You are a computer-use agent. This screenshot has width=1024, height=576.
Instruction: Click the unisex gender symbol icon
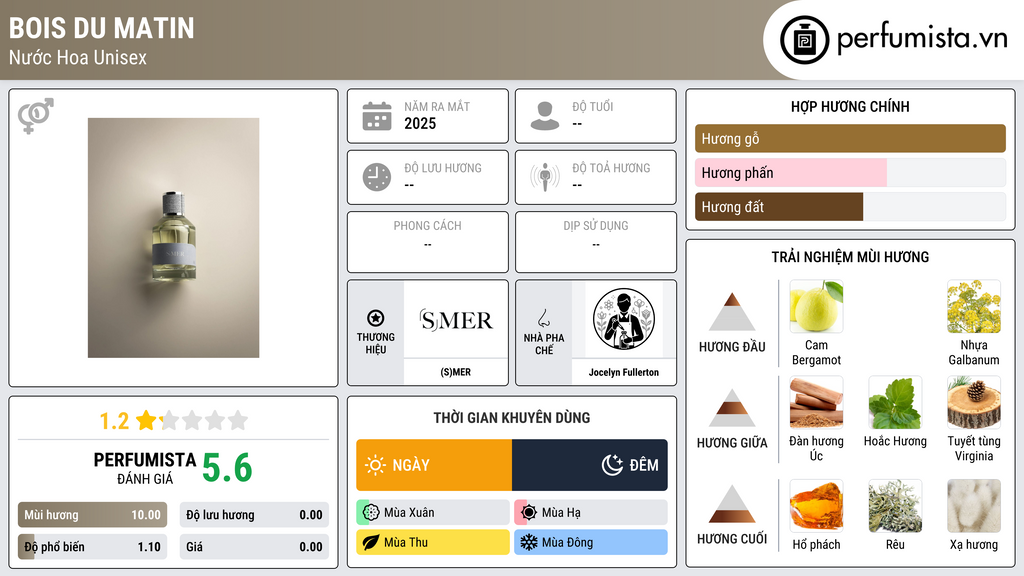[35, 116]
